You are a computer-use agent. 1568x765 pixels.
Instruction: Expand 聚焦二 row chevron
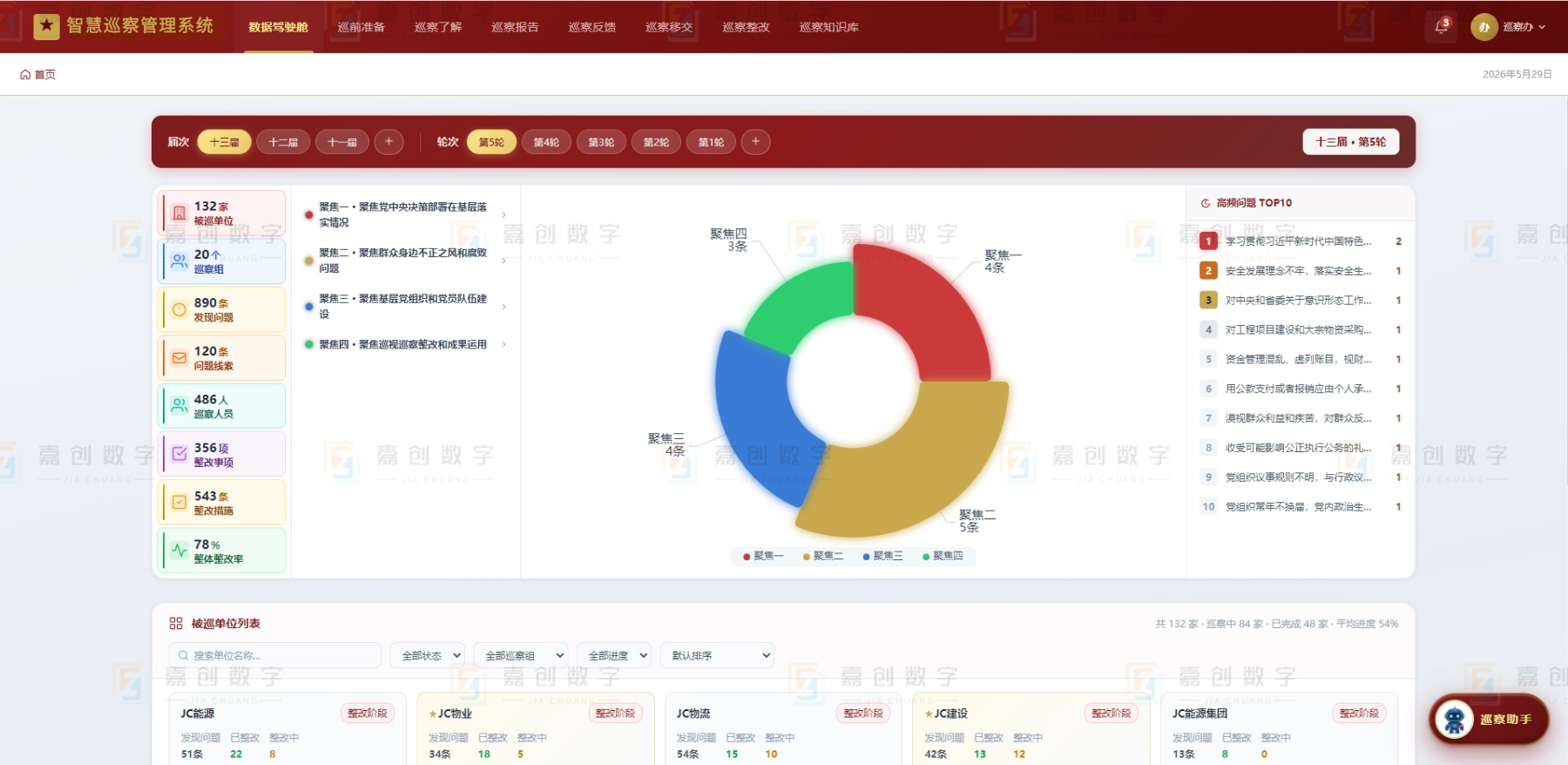click(x=504, y=261)
